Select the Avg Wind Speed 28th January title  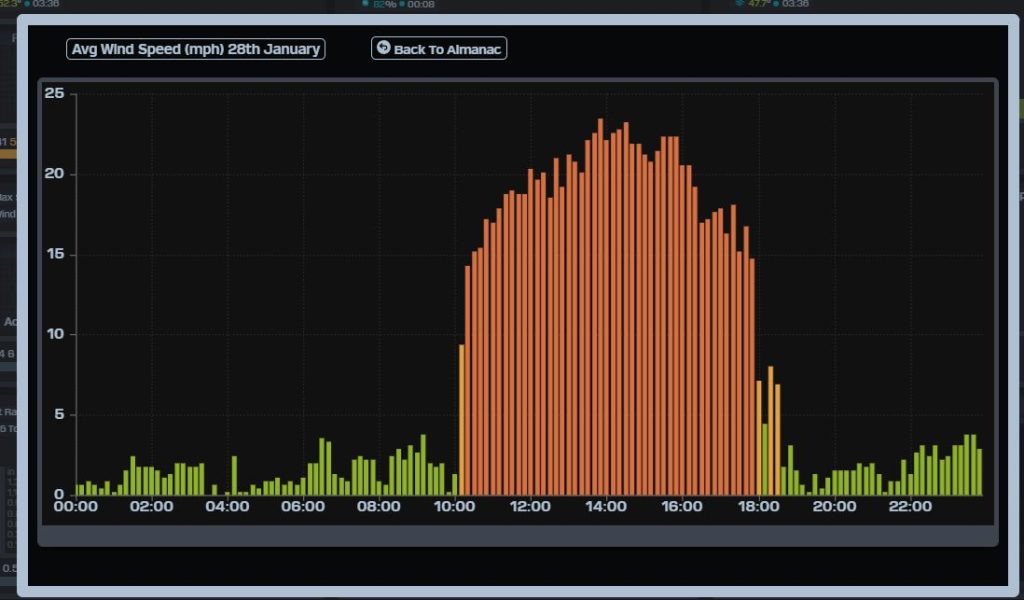[x=196, y=48]
